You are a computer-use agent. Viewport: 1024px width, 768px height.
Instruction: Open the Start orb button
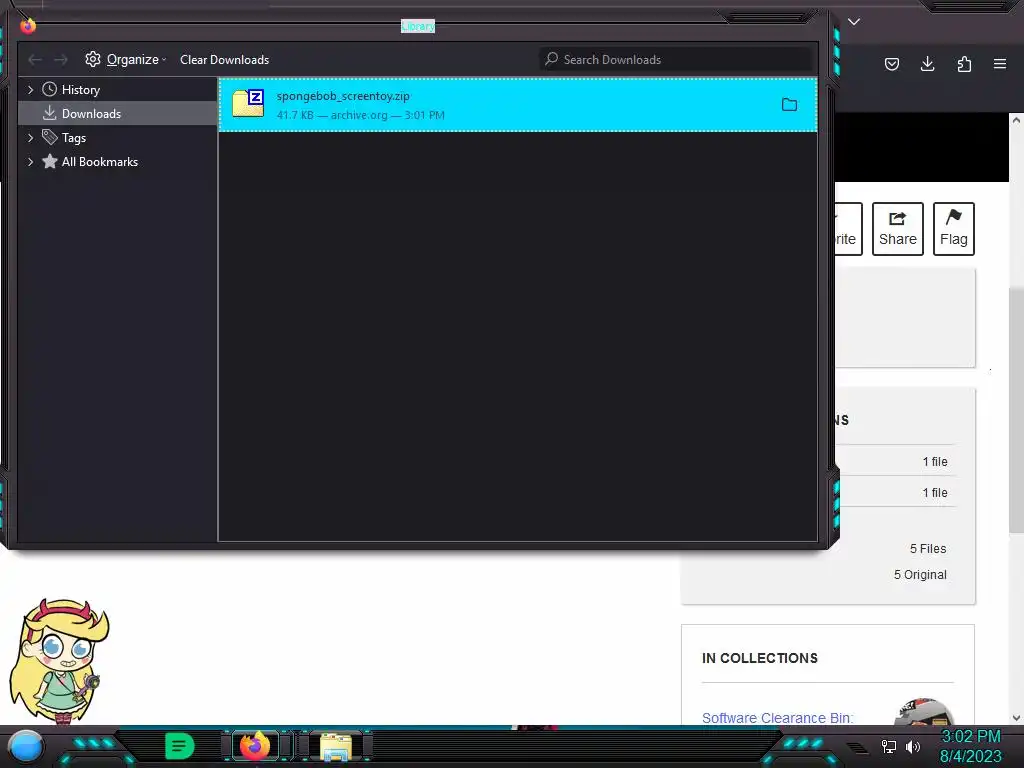25,746
